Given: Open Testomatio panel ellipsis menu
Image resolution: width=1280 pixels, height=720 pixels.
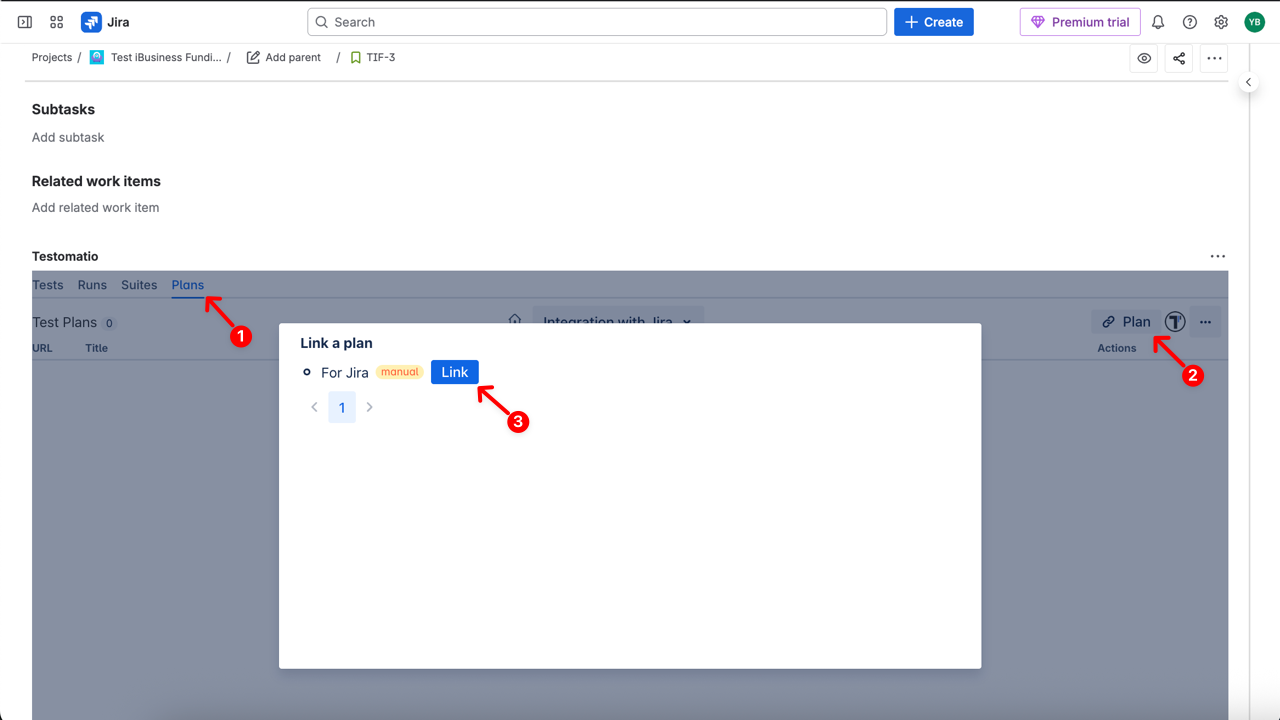Looking at the screenshot, I should click(1217, 256).
